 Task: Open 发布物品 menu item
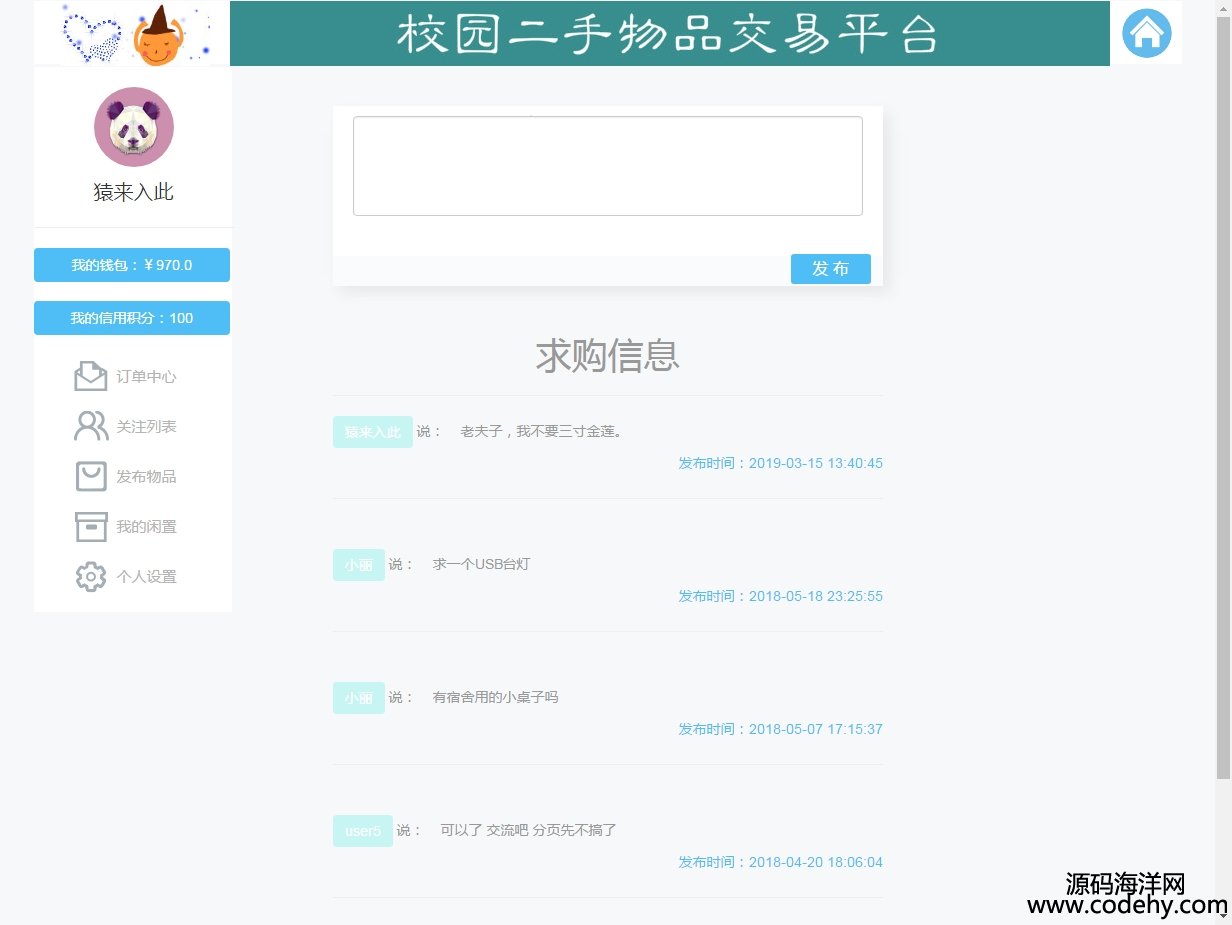146,477
